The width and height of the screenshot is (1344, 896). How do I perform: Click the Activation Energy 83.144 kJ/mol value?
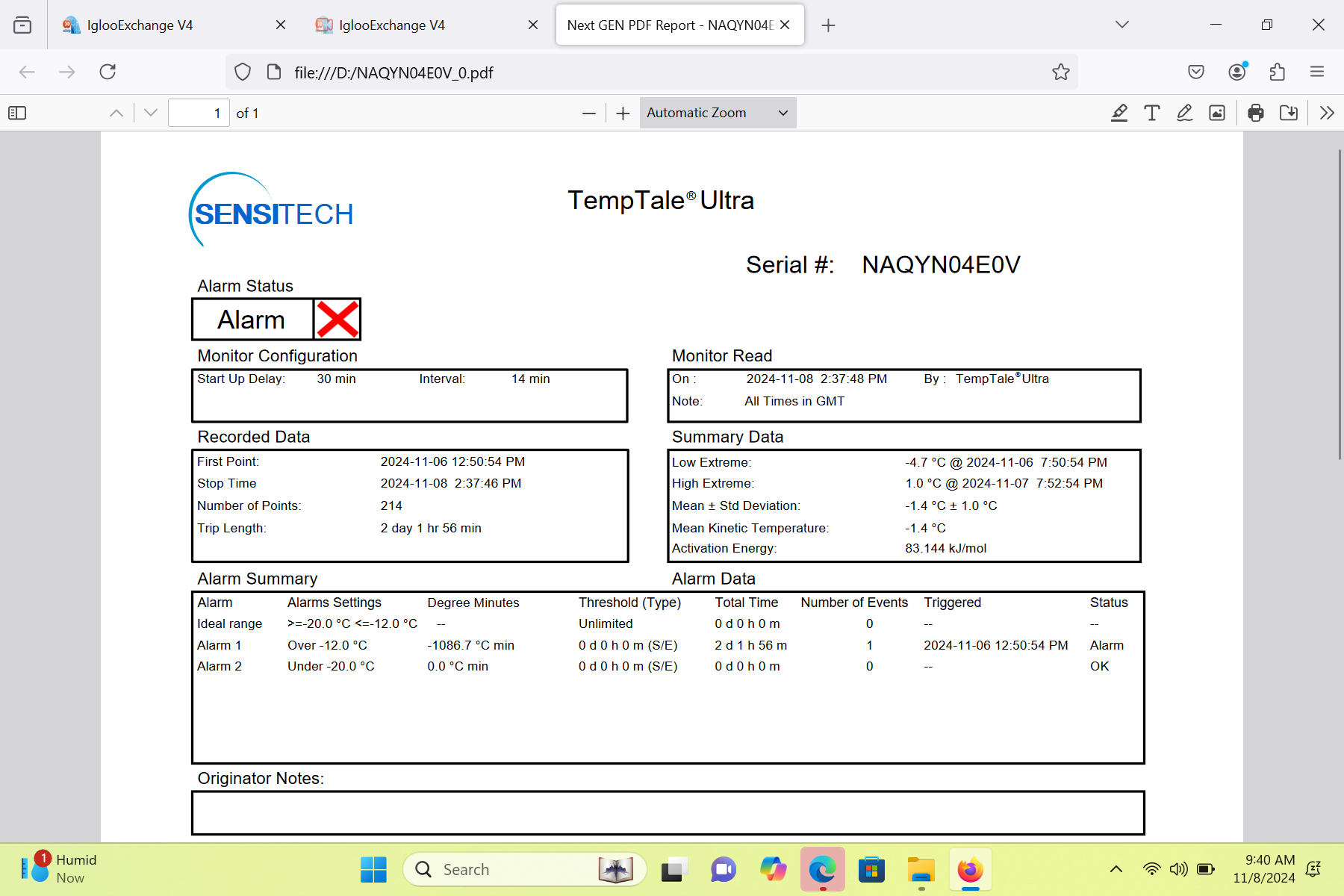click(945, 549)
